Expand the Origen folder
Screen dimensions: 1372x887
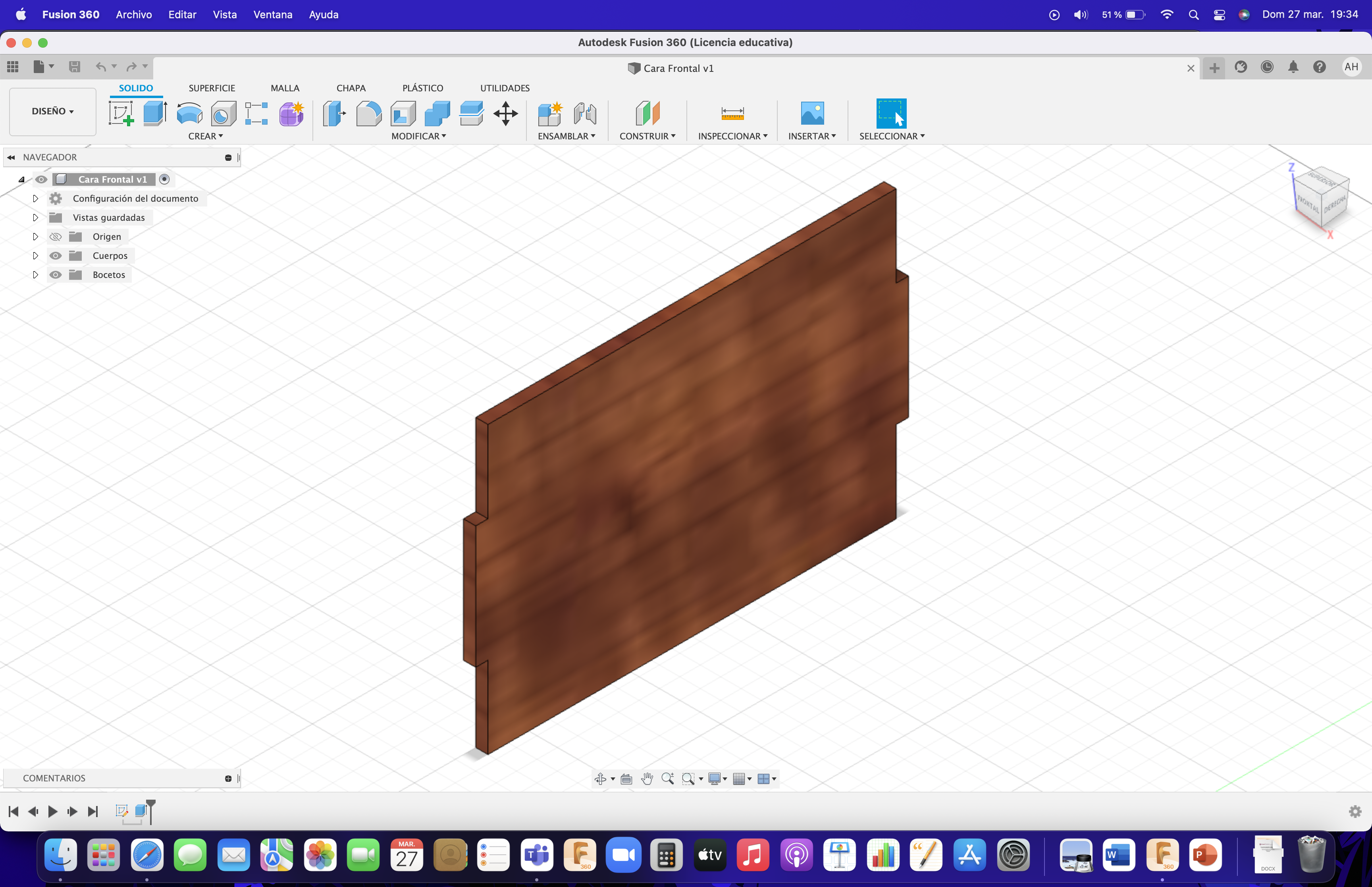tap(35, 237)
